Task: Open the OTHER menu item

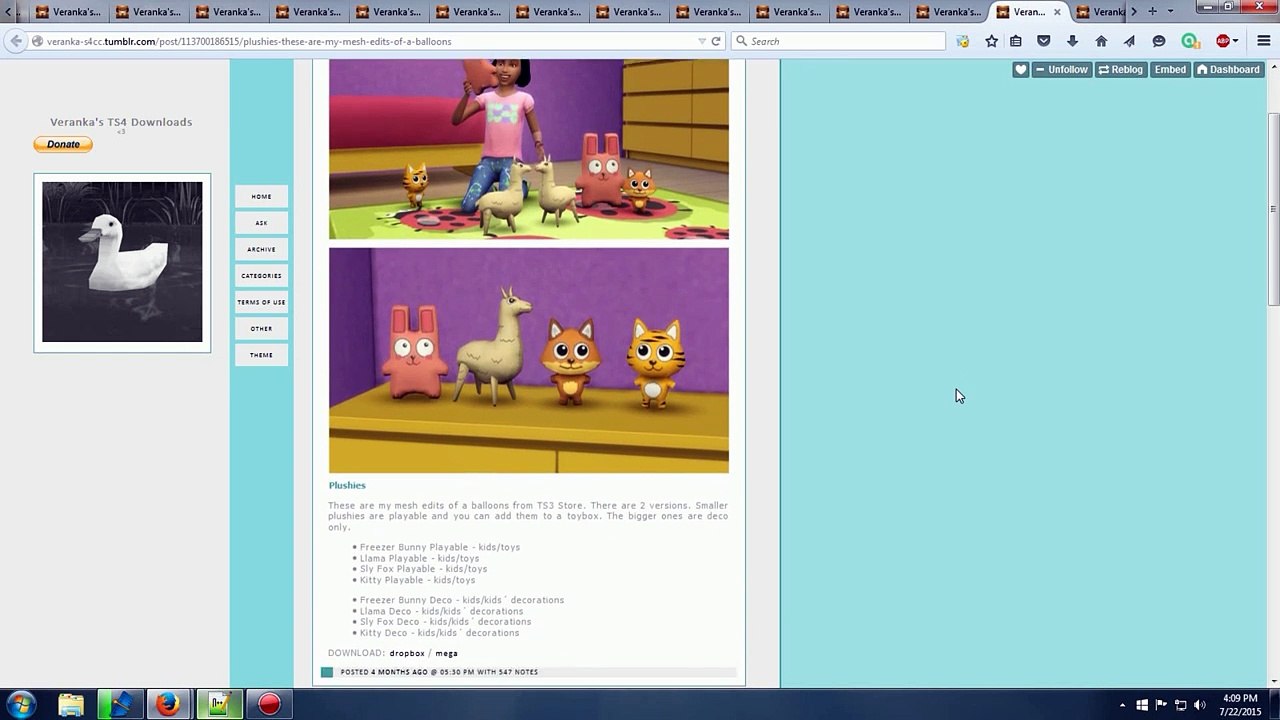Action: 261,328
